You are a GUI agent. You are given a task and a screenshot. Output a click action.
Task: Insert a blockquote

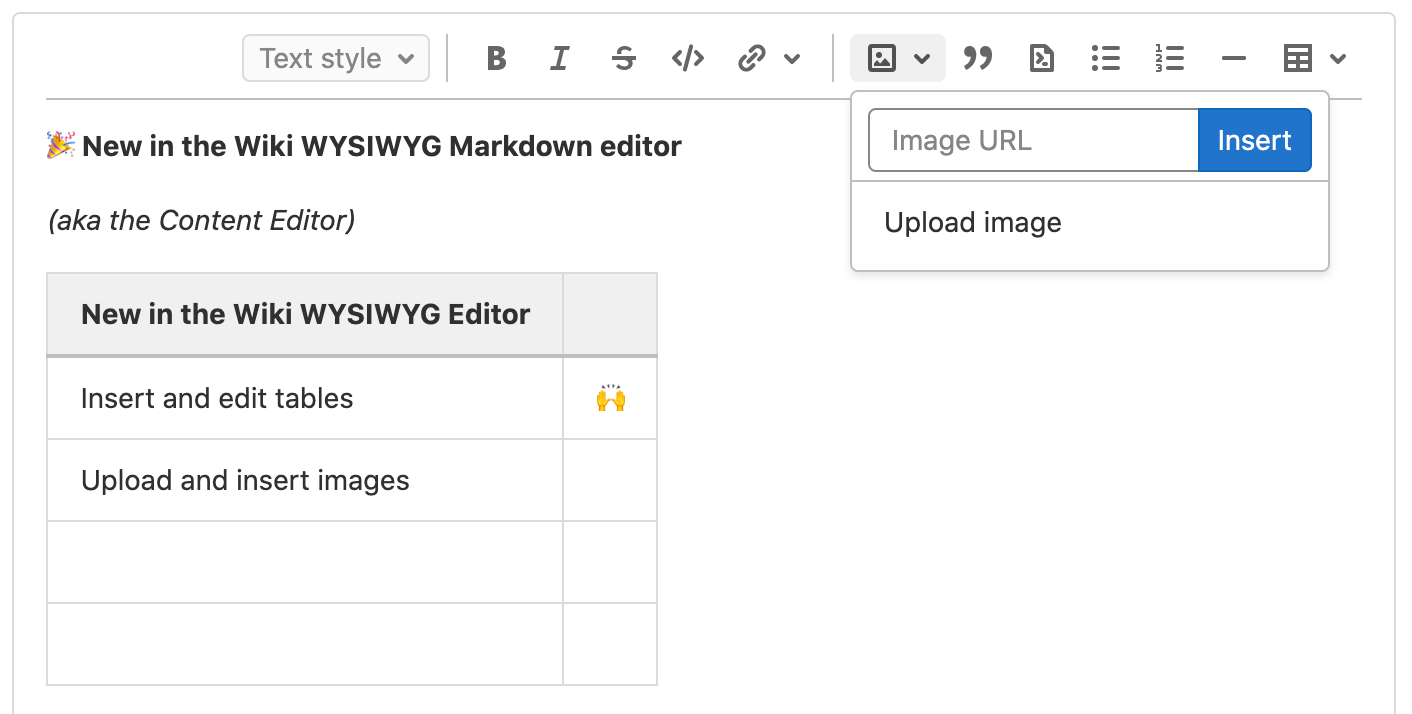coord(978,58)
